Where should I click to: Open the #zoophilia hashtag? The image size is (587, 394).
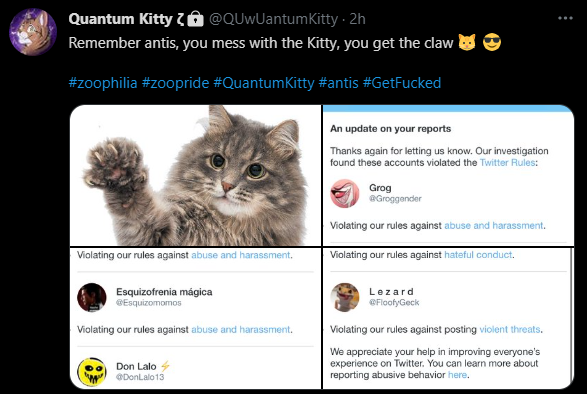103,83
